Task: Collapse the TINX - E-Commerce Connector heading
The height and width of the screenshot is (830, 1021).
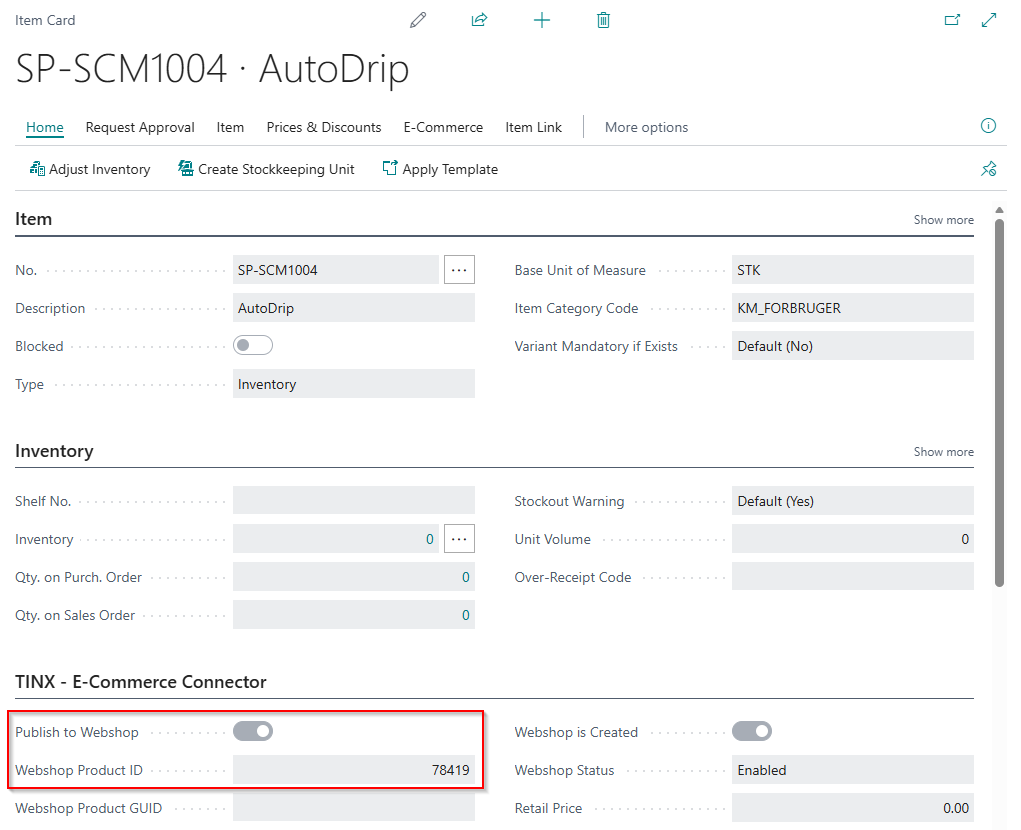Action: coord(141,682)
